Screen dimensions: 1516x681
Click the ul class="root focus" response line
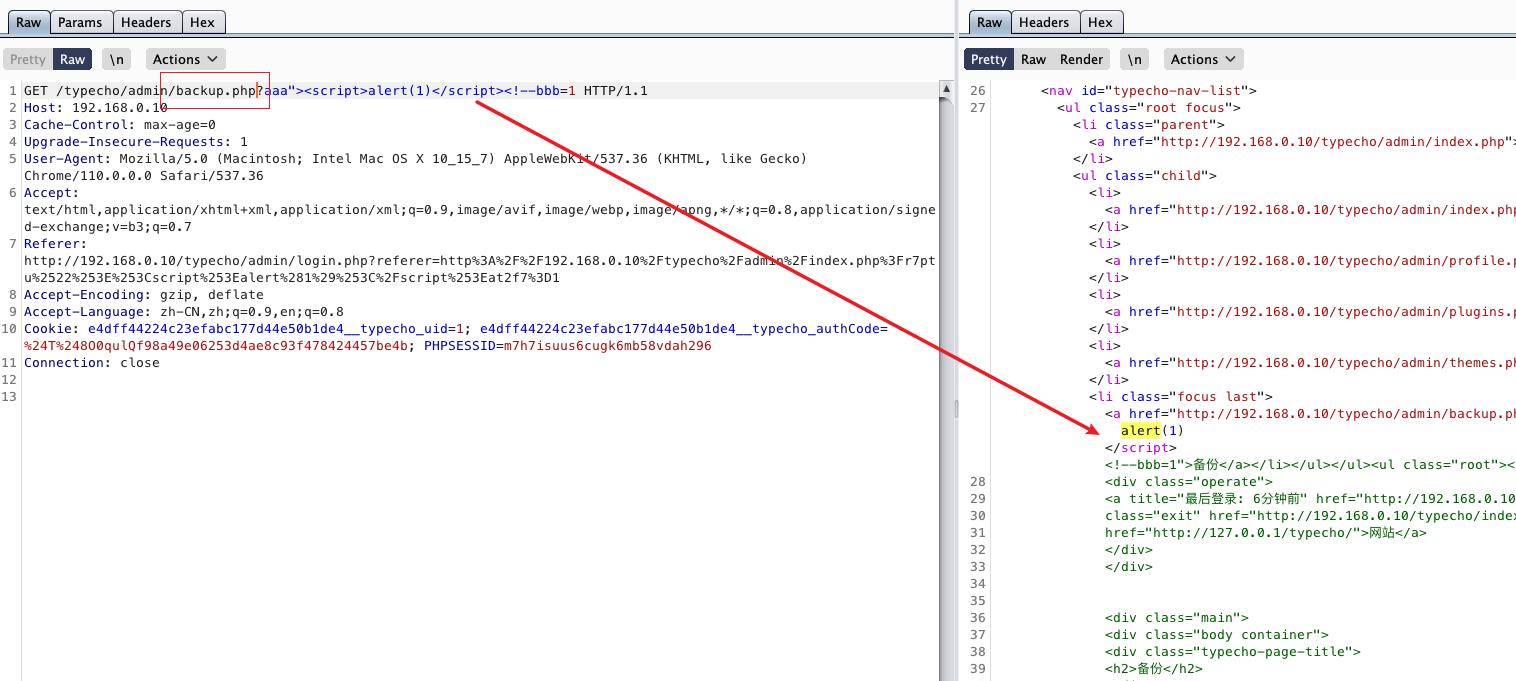pos(1148,108)
